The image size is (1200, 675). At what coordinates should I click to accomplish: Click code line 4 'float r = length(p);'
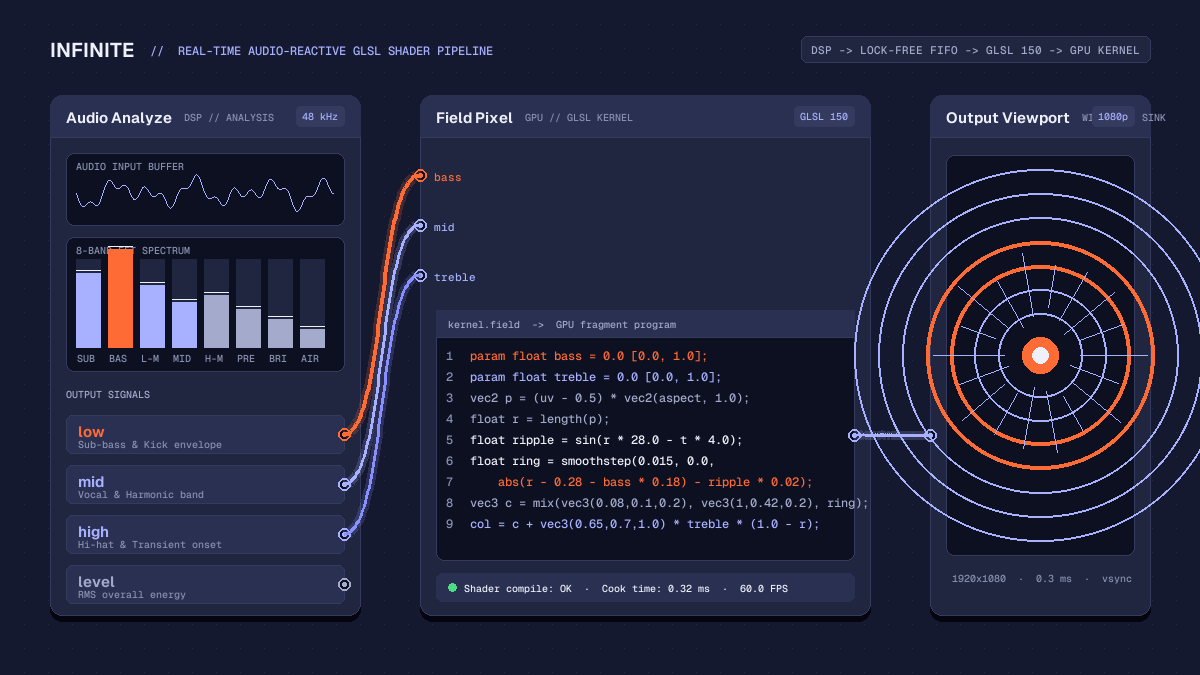pyautogui.click(x=540, y=419)
